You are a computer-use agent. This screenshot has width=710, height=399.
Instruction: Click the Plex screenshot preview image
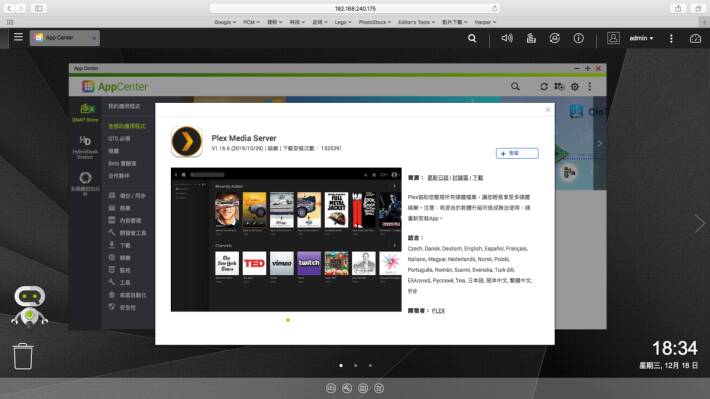(x=286, y=240)
